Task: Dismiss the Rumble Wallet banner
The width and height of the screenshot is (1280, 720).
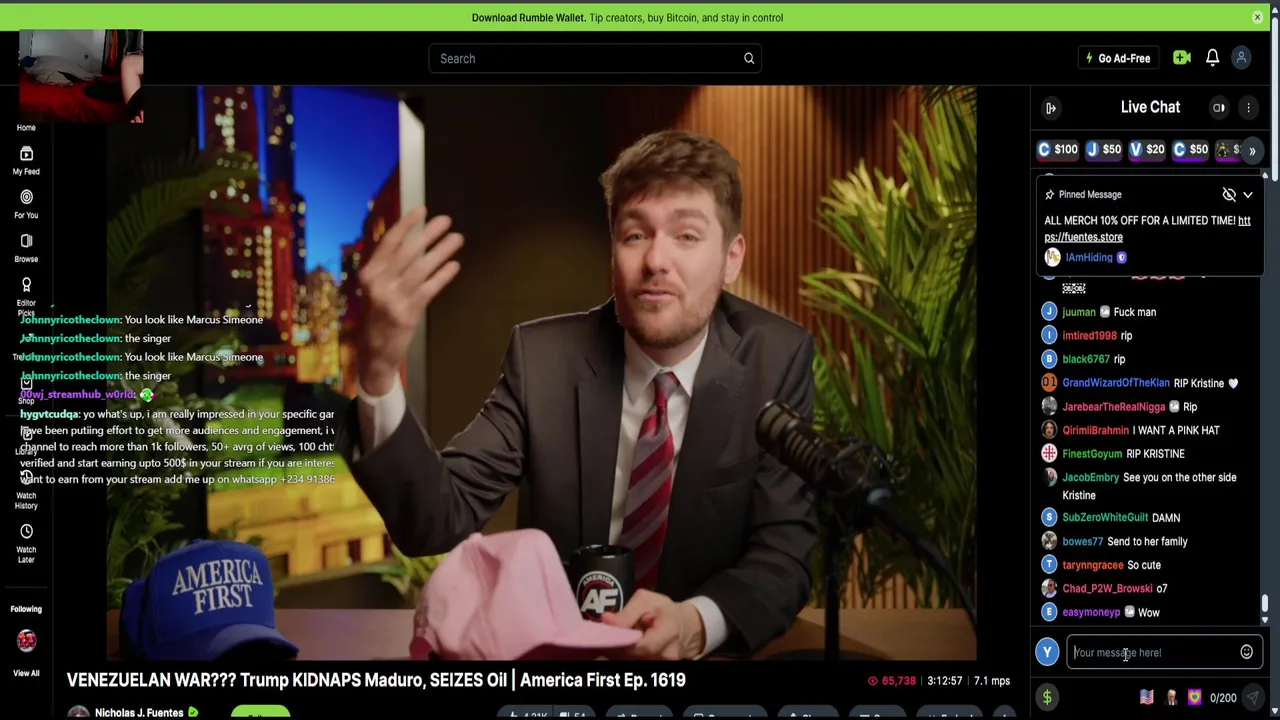Action: point(1257,17)
